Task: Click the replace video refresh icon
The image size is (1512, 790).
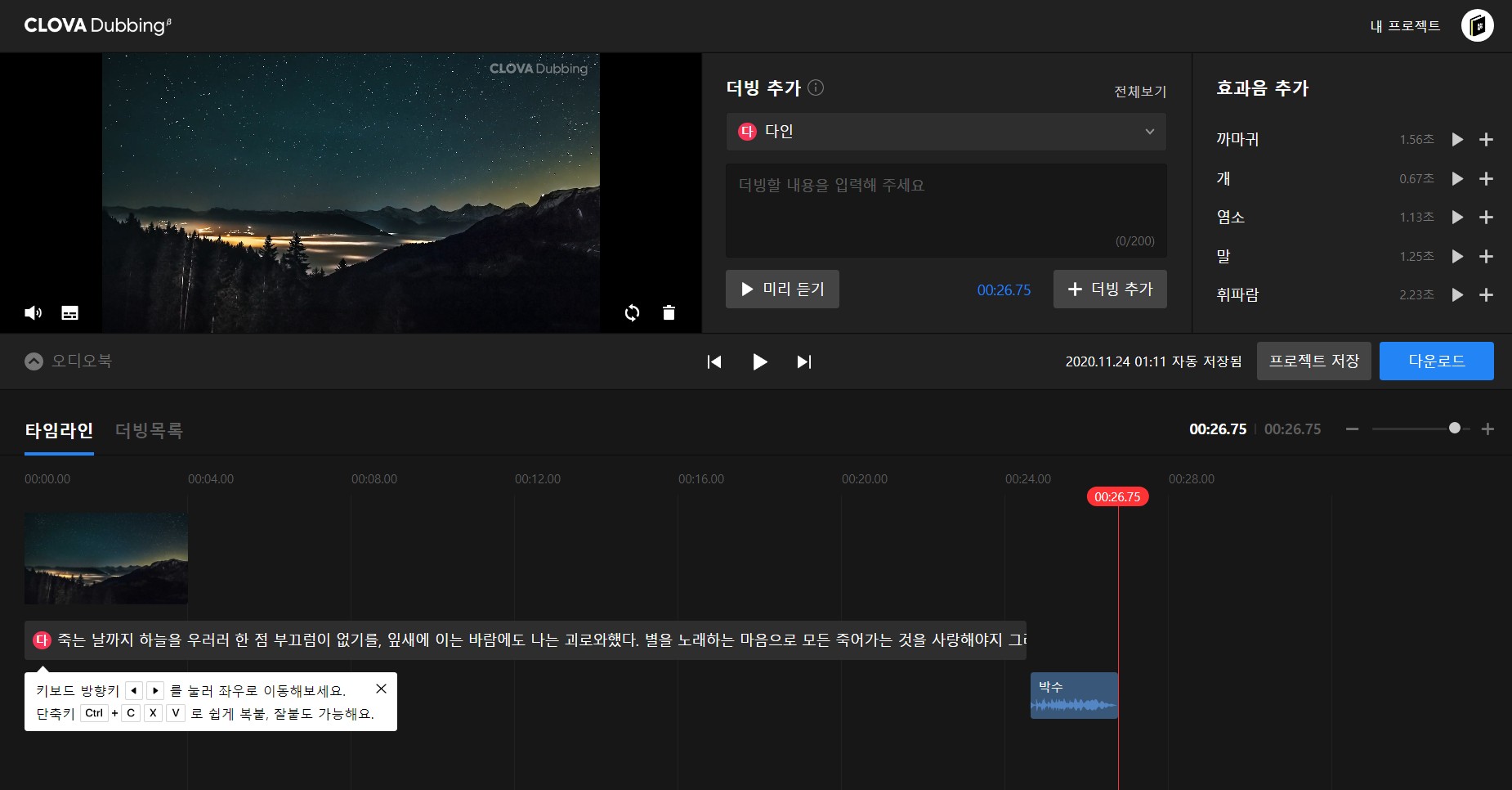Action: coord(632,313)
